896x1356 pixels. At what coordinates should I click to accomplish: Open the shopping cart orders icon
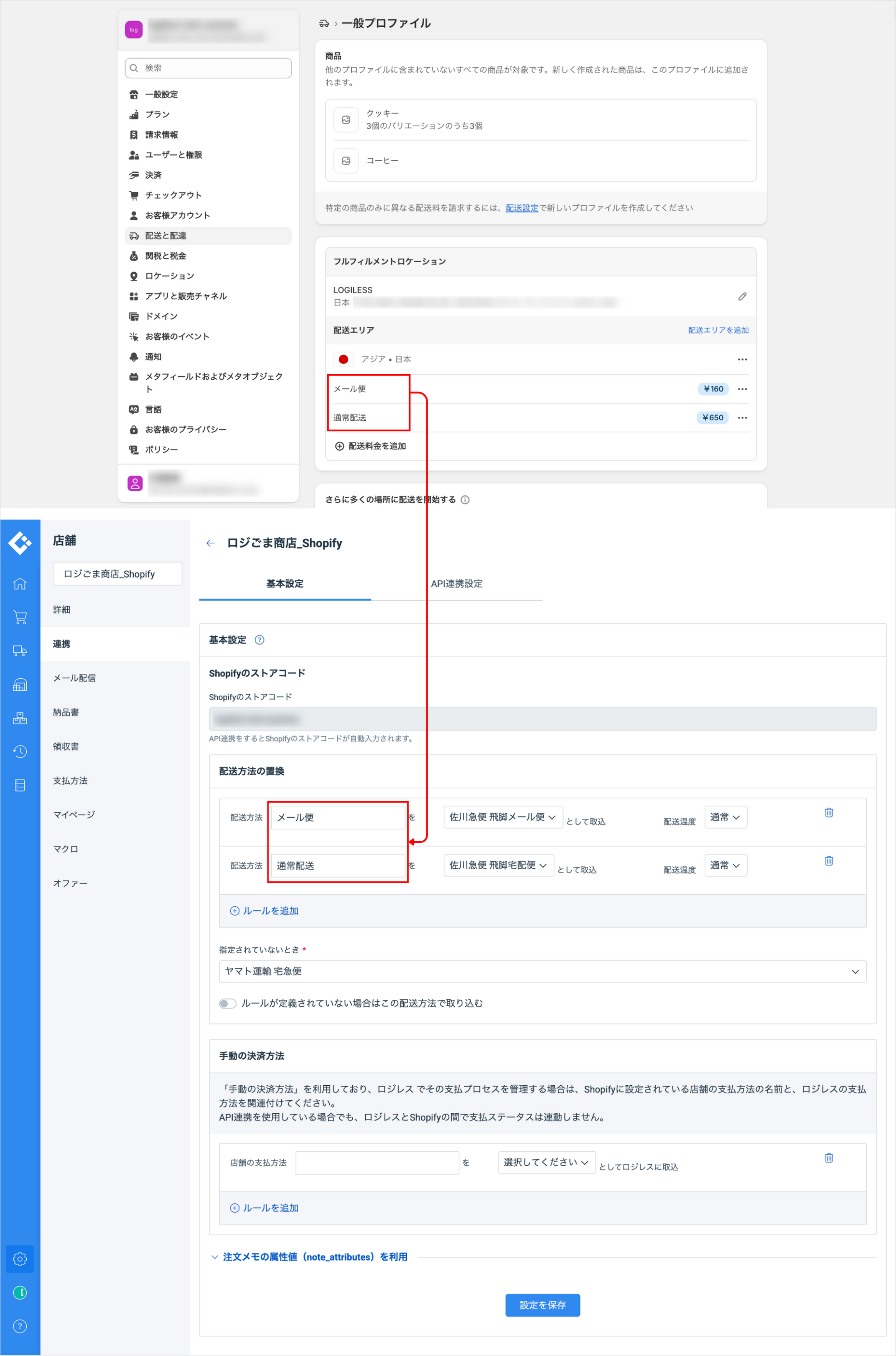pyautogui.click(x=20, y=617)
